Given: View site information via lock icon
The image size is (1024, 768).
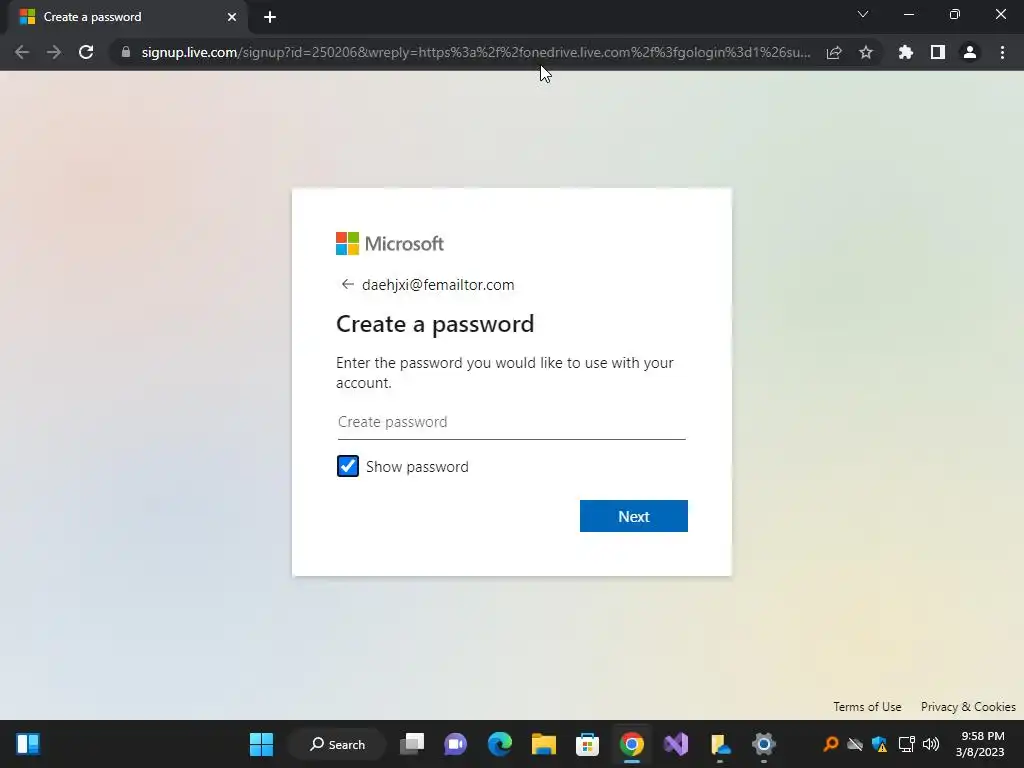Looking at the screenshot, I should (125, 52).
